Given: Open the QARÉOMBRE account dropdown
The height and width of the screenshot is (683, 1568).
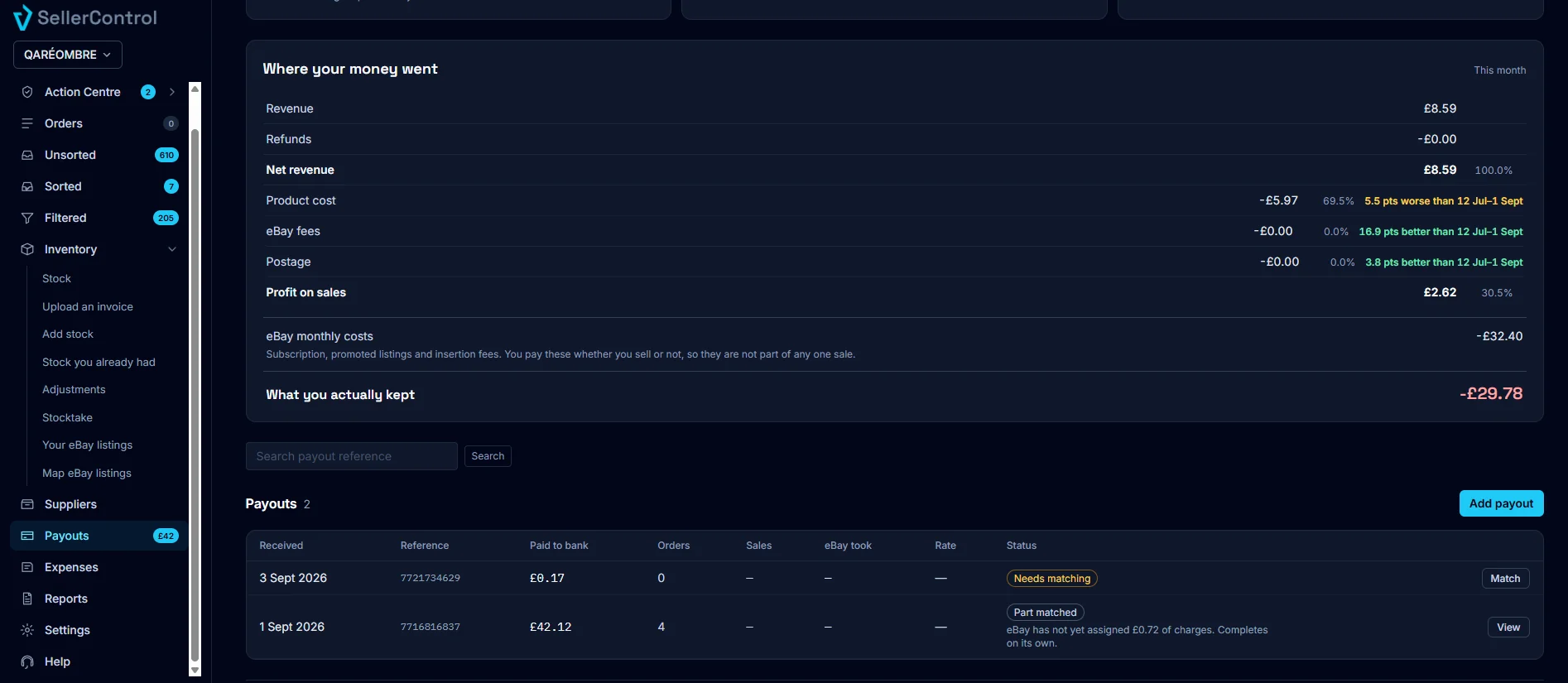Looking at the screenshot, I should pyautogui.click(x=68, y=55).
